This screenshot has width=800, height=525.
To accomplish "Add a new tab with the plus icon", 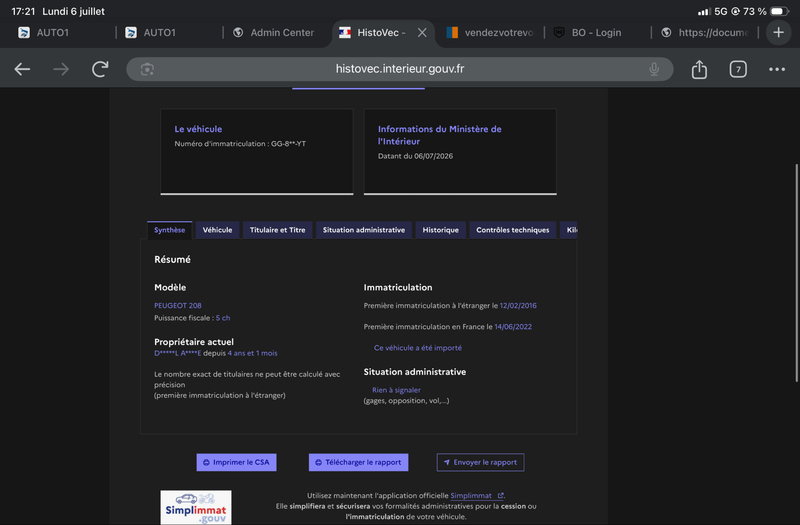I will tap(778, 33).
